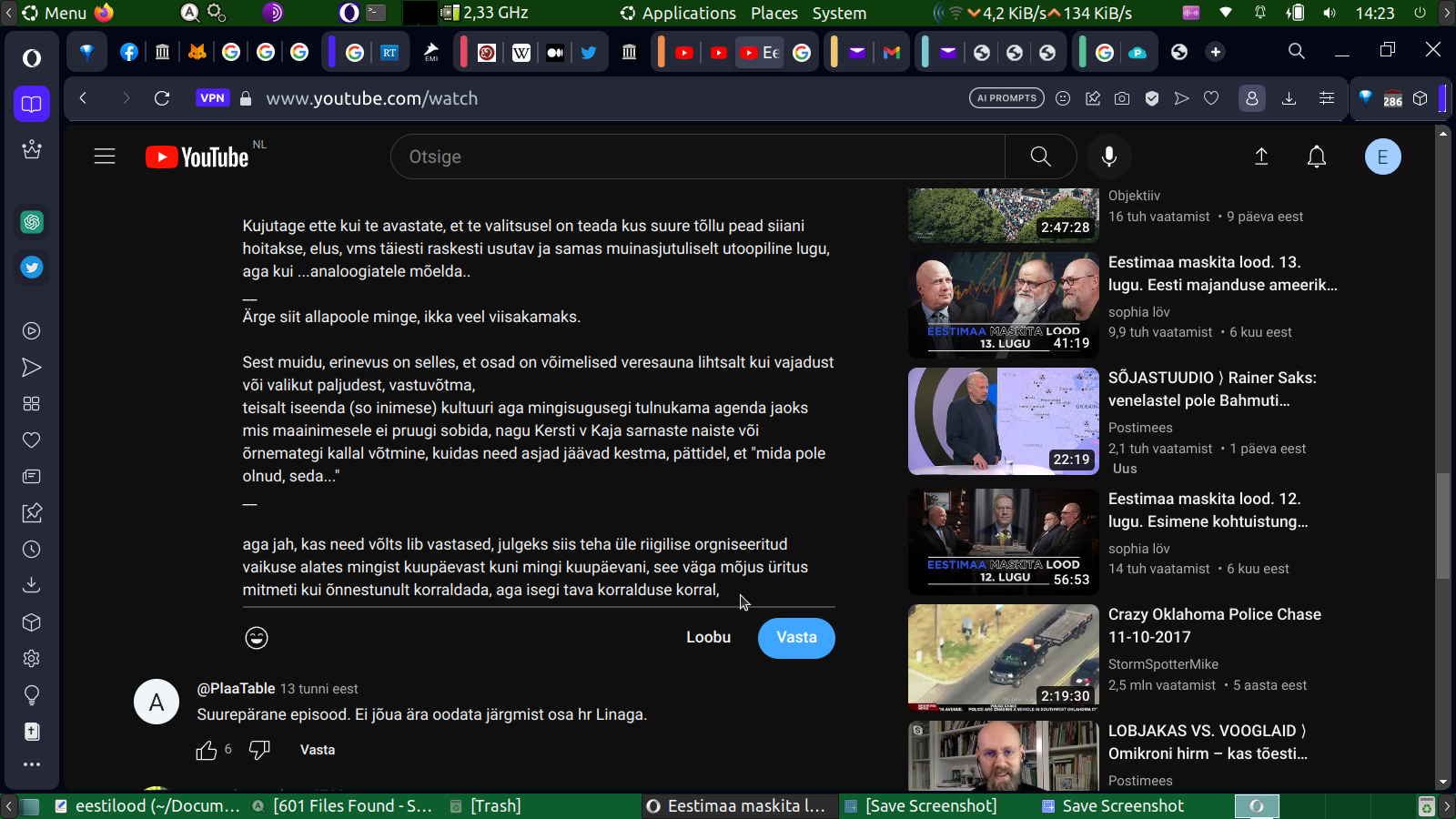Open YouTube notifications bell
1456x819 pixels.
(x=1316, y=157)
